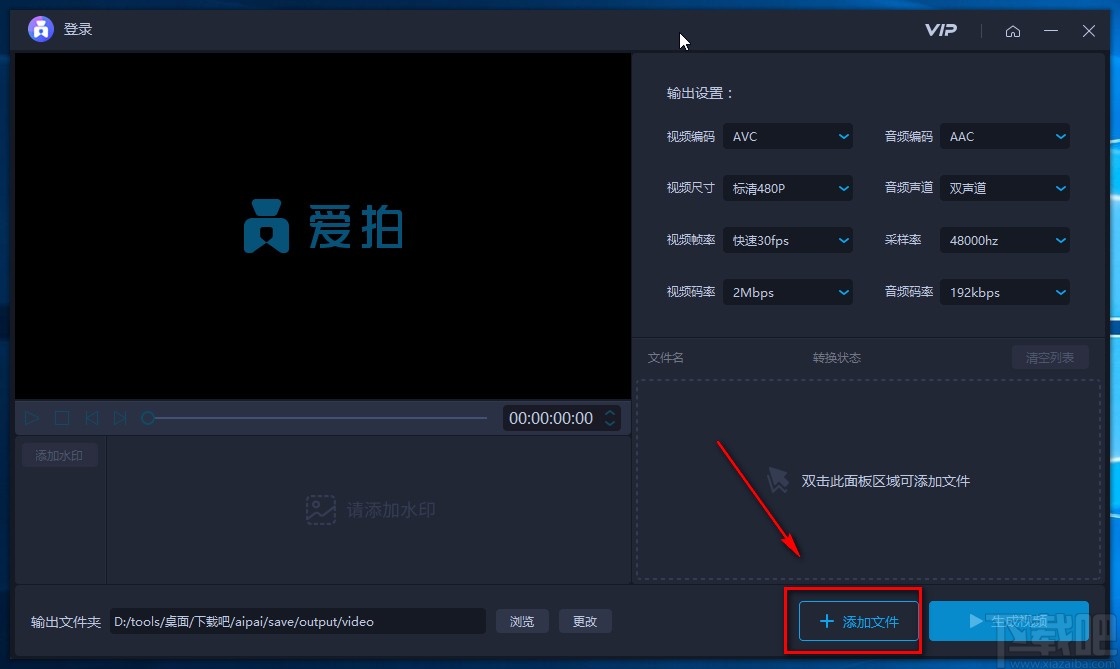Viewport: 1120px width, 669px height.
Task: Click the Play button under the preview
Action: 31,418
